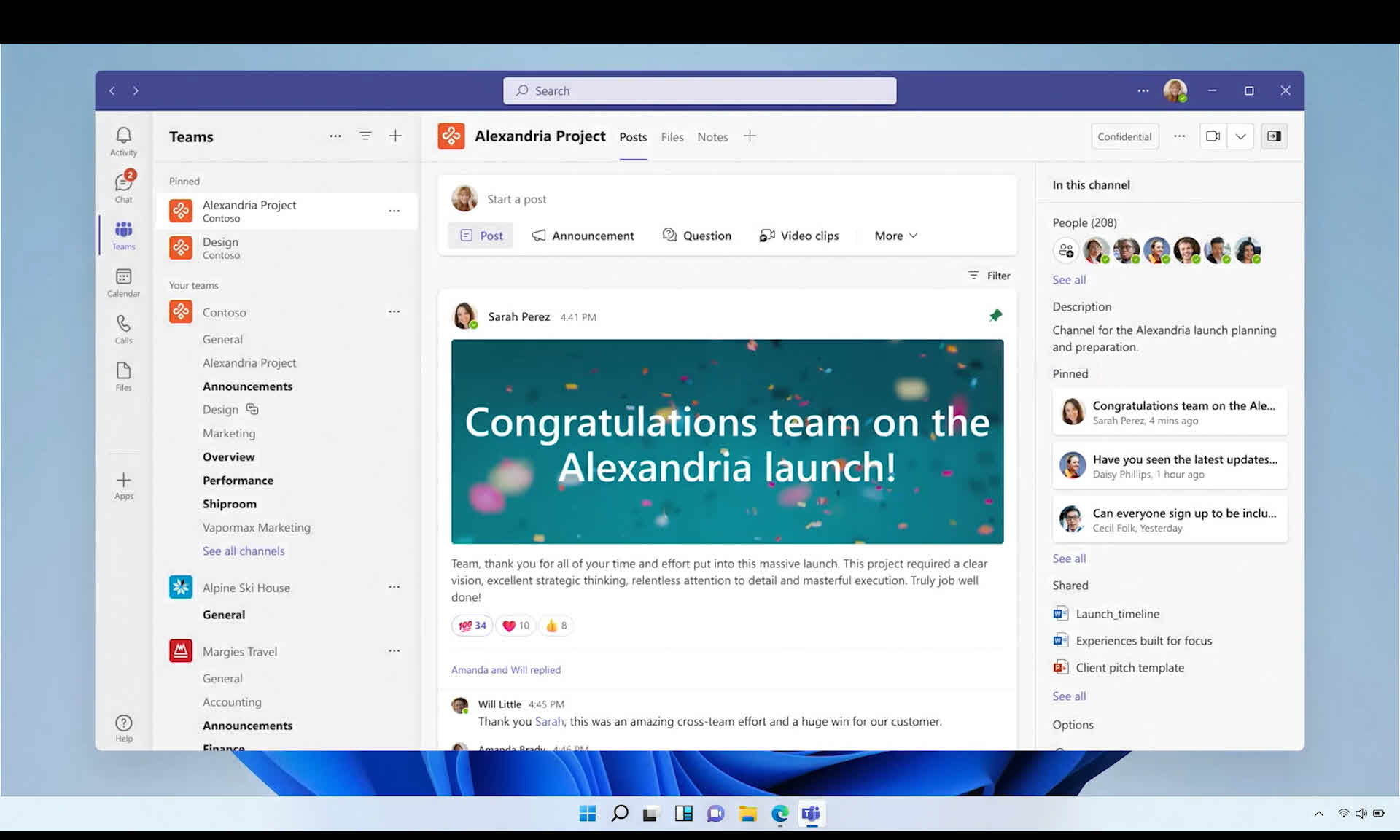The image size is (1400, 840).
Task: Click See all under Pinned
Action: (1069, 559)
